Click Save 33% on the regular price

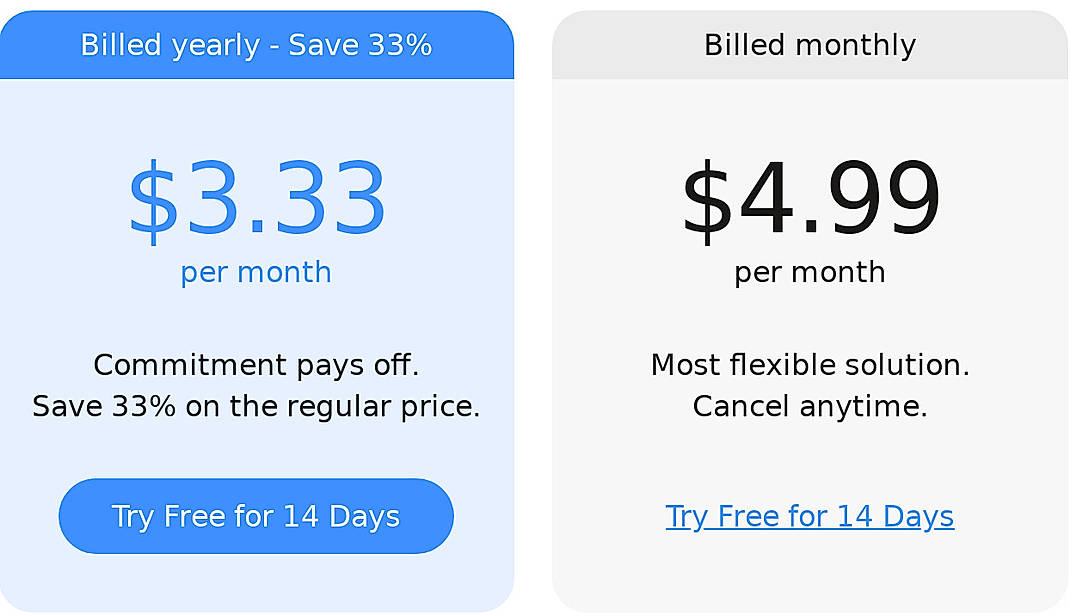pos(256,406)
